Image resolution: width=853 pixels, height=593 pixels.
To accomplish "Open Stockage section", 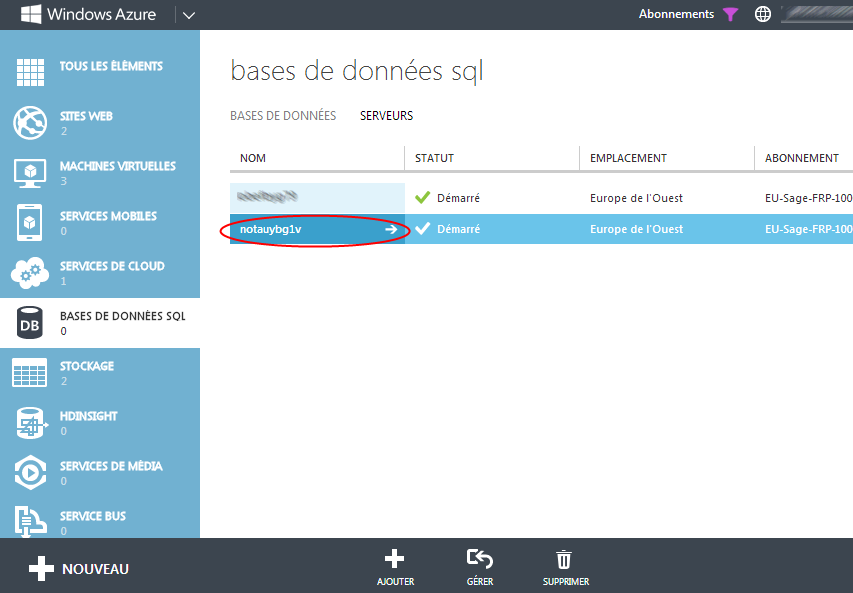I will click(100, 373).
